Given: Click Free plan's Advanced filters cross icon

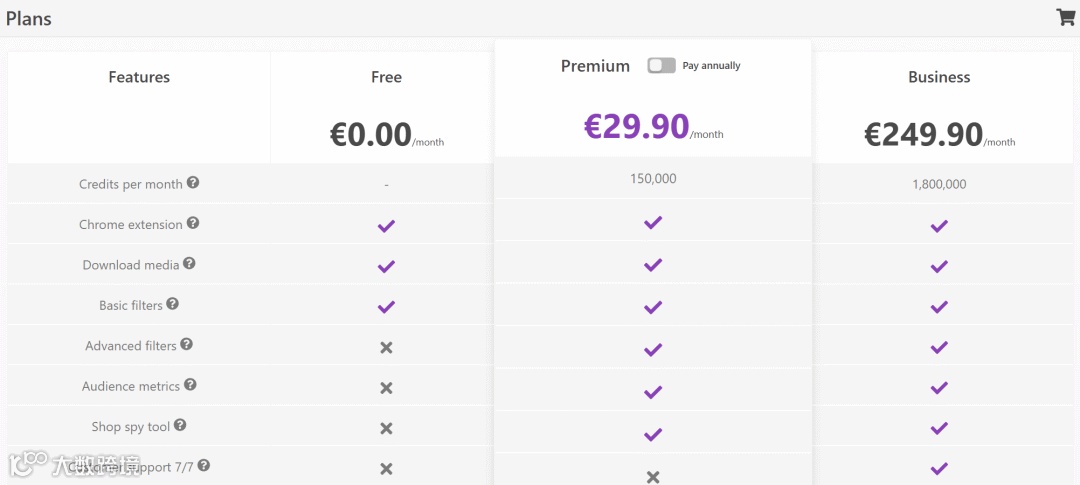Looking at the screenshot, I should [386, 347].
